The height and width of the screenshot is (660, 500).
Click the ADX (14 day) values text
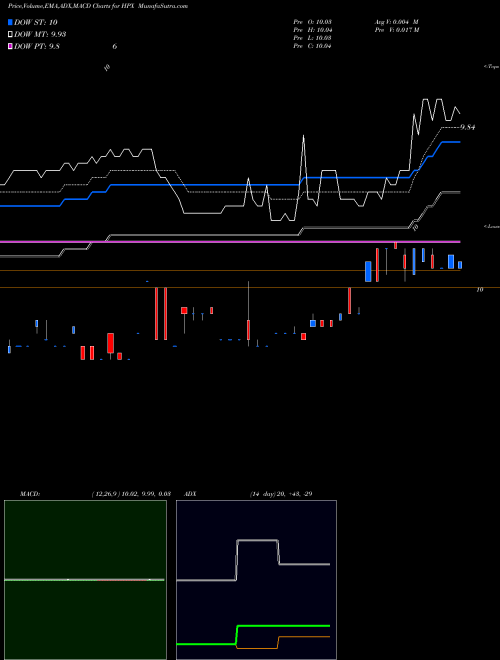coord(281,494)
